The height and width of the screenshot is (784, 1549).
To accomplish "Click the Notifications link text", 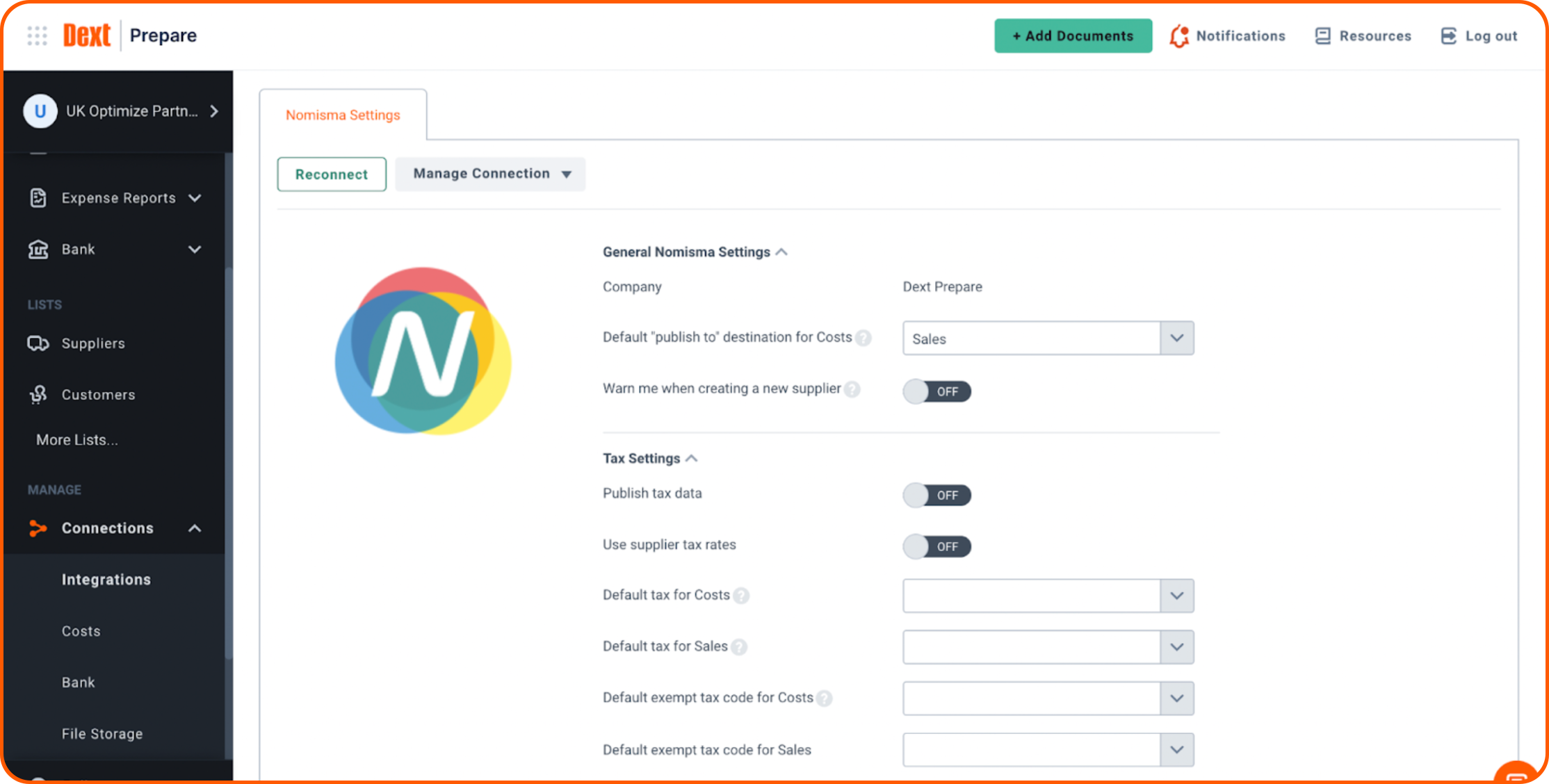I will [x=1241, y=36].
